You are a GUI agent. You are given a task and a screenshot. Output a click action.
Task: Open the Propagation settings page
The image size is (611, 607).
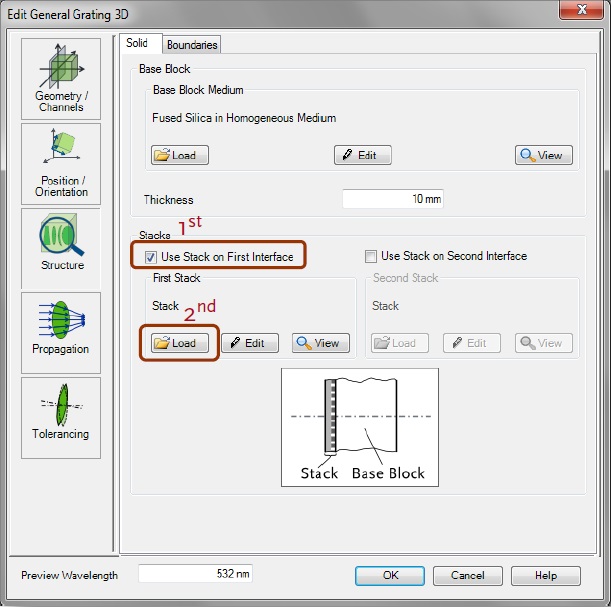pos(61,333)
